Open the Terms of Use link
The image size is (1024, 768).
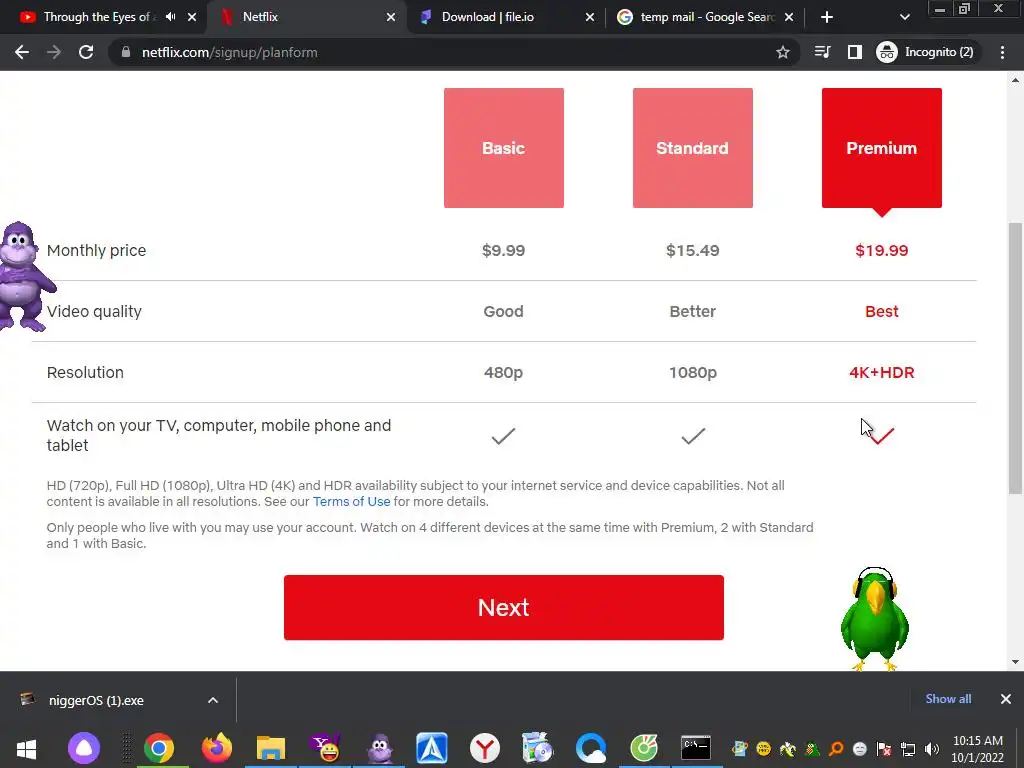pos(351,502)
